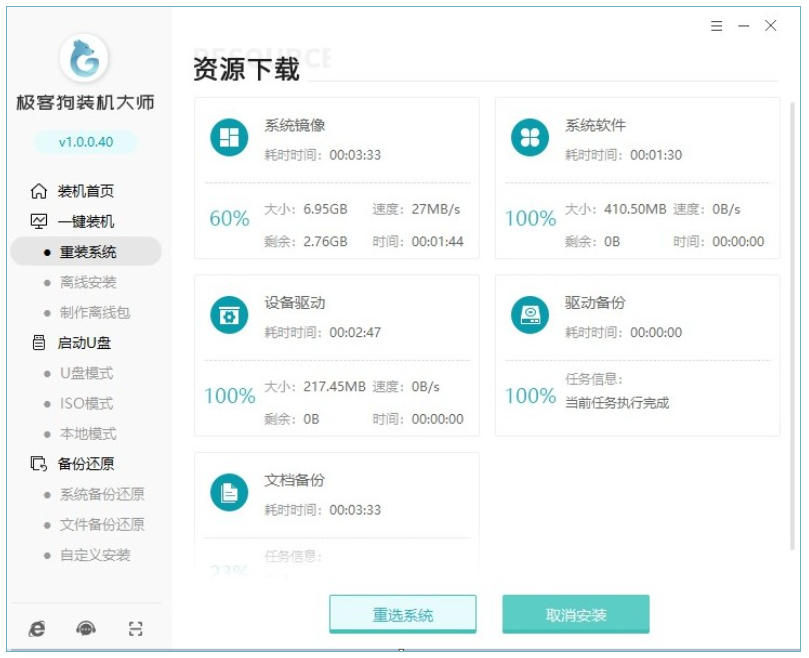The width and height of the screenshot is (809, 658).
Task: Click the 资源下载 page heading
Action: point(246,69)
